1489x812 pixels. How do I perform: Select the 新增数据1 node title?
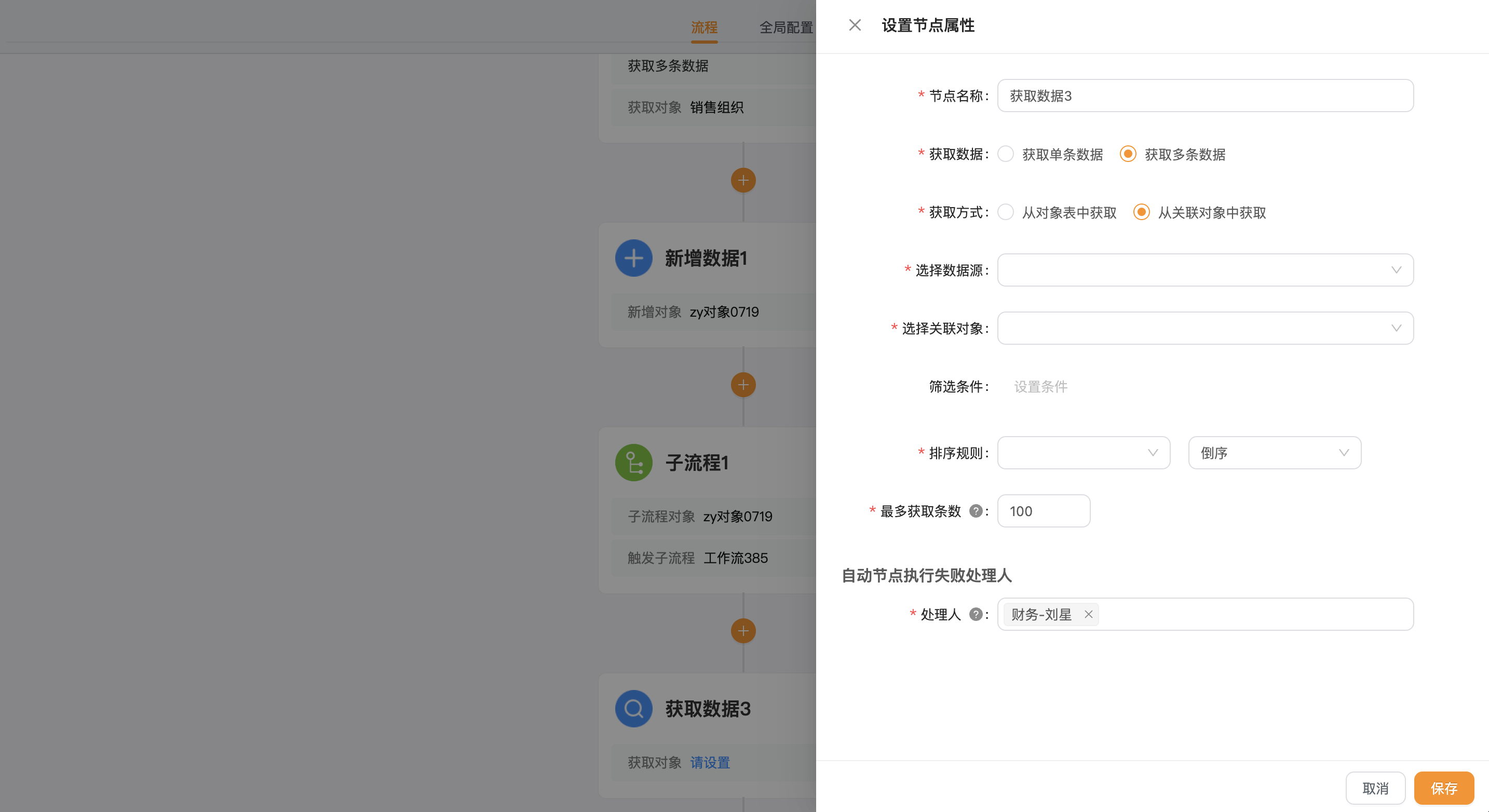(x=707, y=258)
